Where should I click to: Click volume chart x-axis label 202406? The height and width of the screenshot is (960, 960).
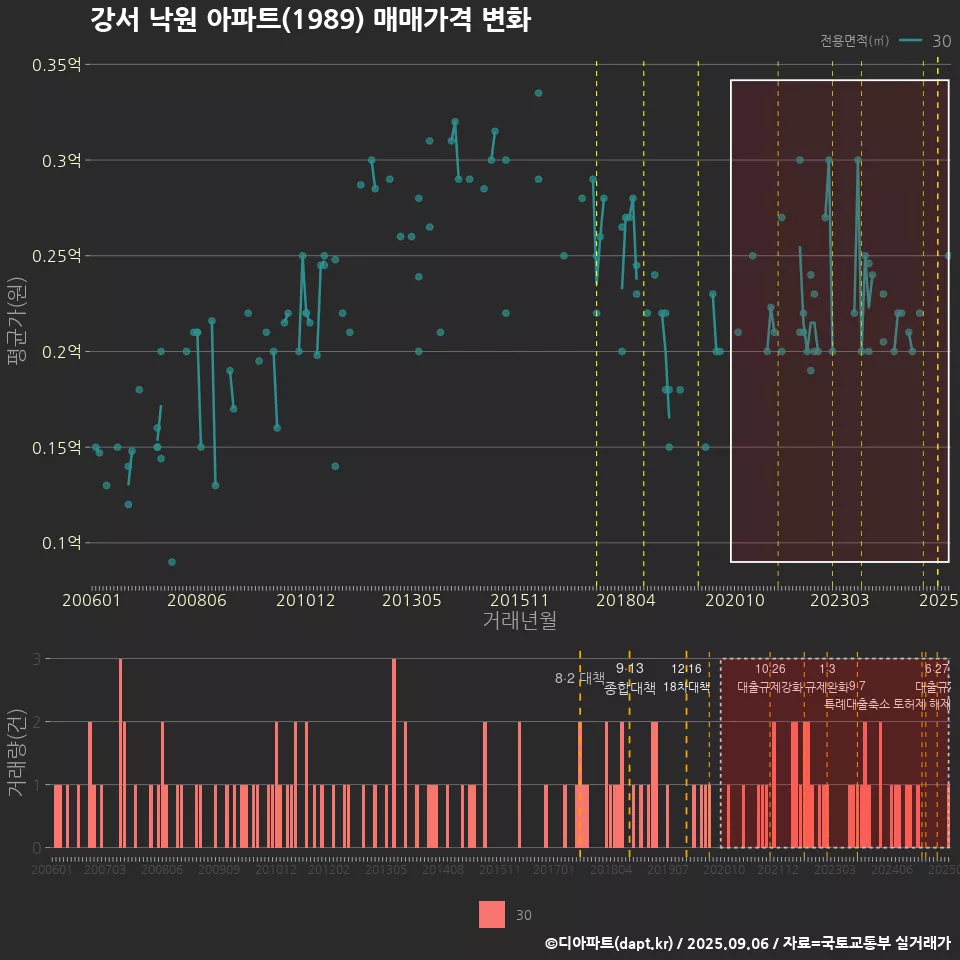[x=892, y=869]
